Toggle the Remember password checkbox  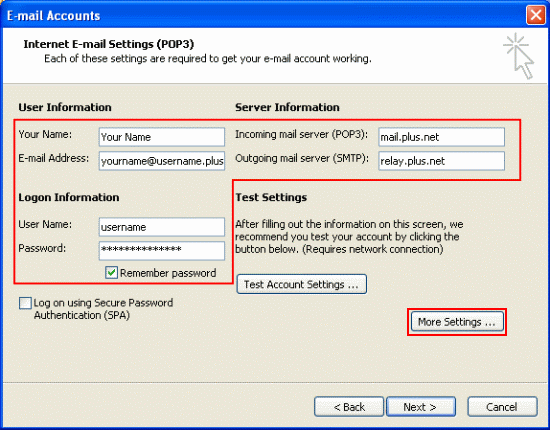(112, 273)
